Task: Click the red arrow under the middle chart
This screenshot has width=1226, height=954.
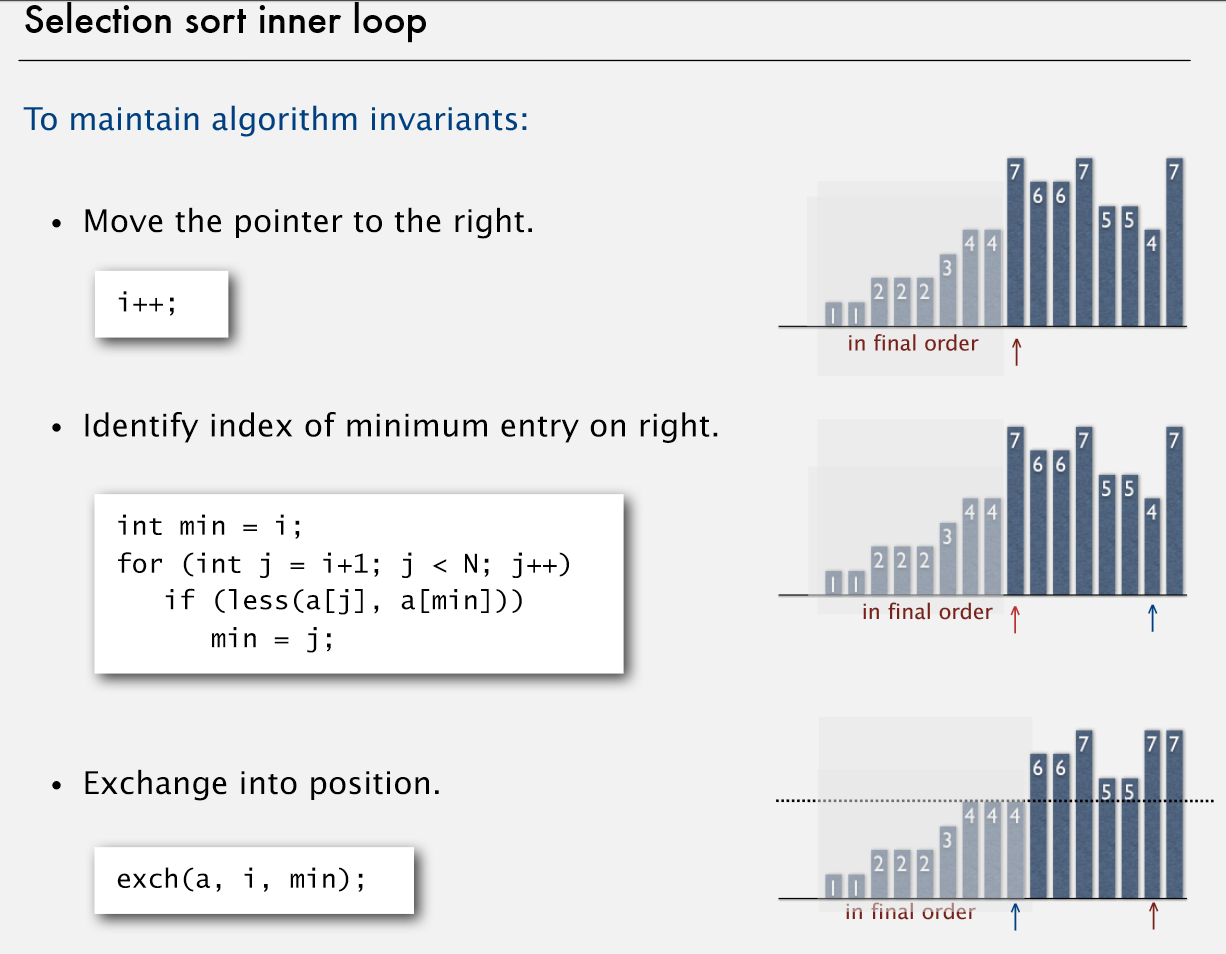Action: (1016, 618)
